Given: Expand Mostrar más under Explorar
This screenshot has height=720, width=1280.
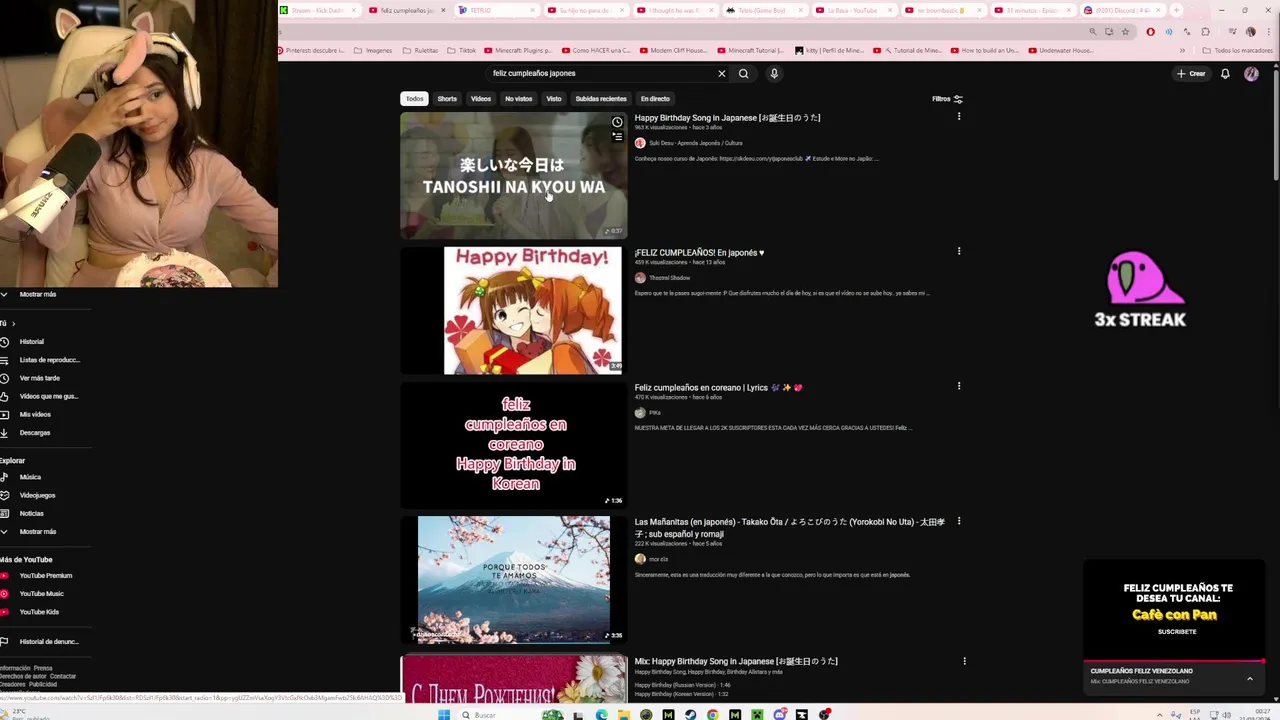Looking at the screenshot, I should click(38, 531).
